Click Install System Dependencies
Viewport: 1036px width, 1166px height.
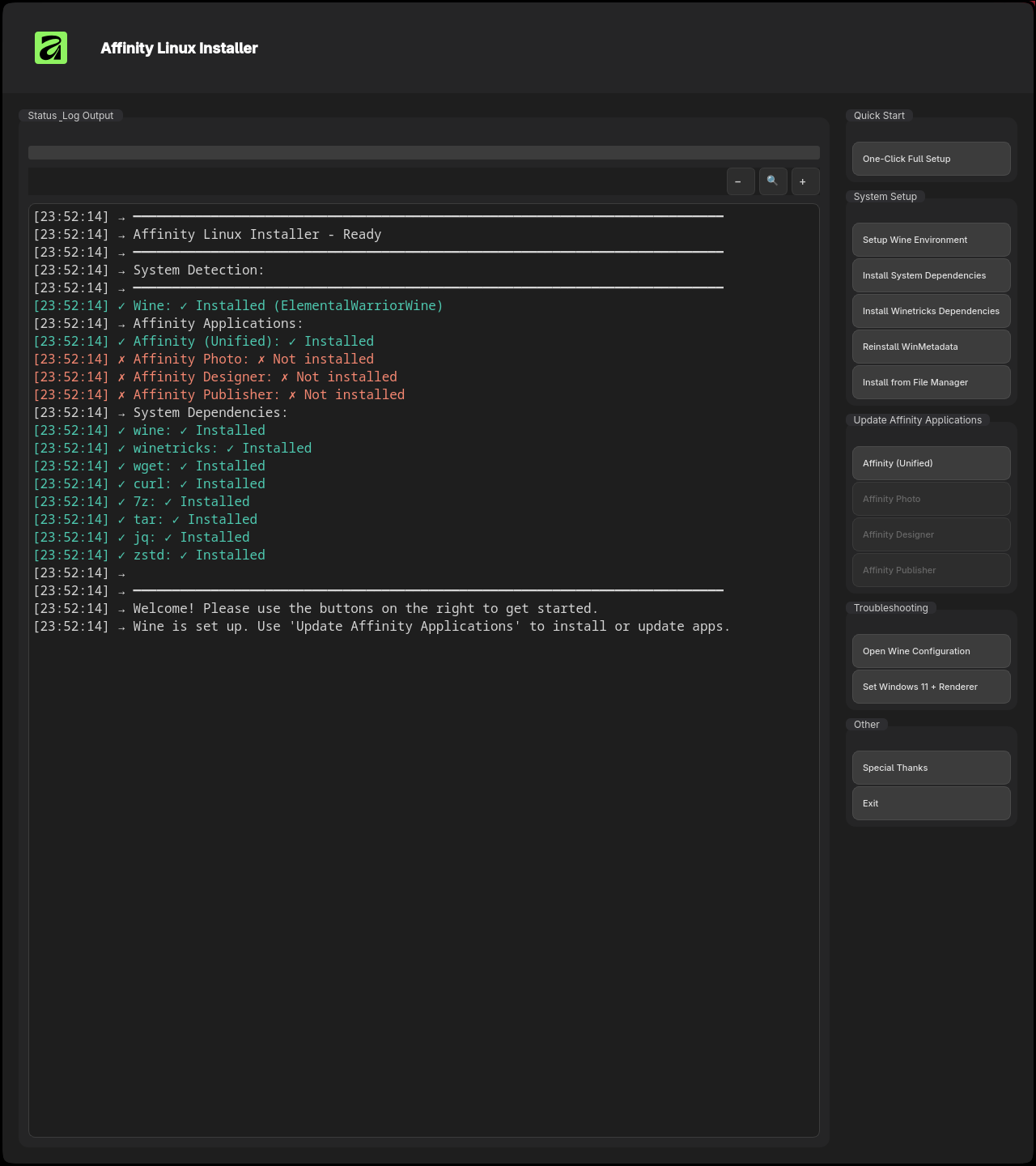click(932, 275)
